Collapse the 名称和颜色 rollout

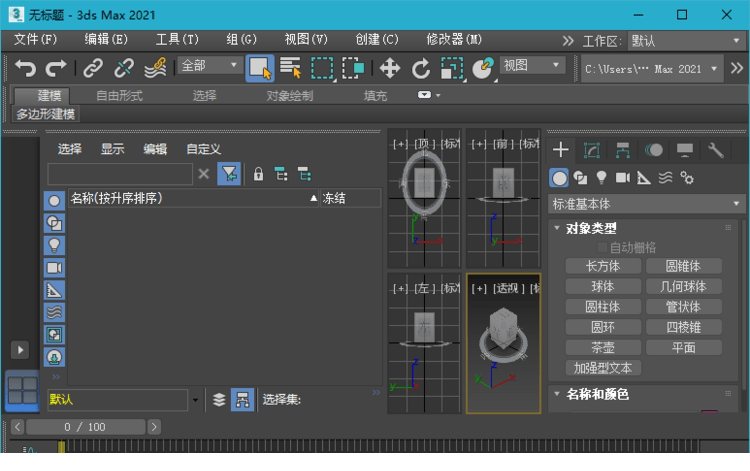point(557,394)
